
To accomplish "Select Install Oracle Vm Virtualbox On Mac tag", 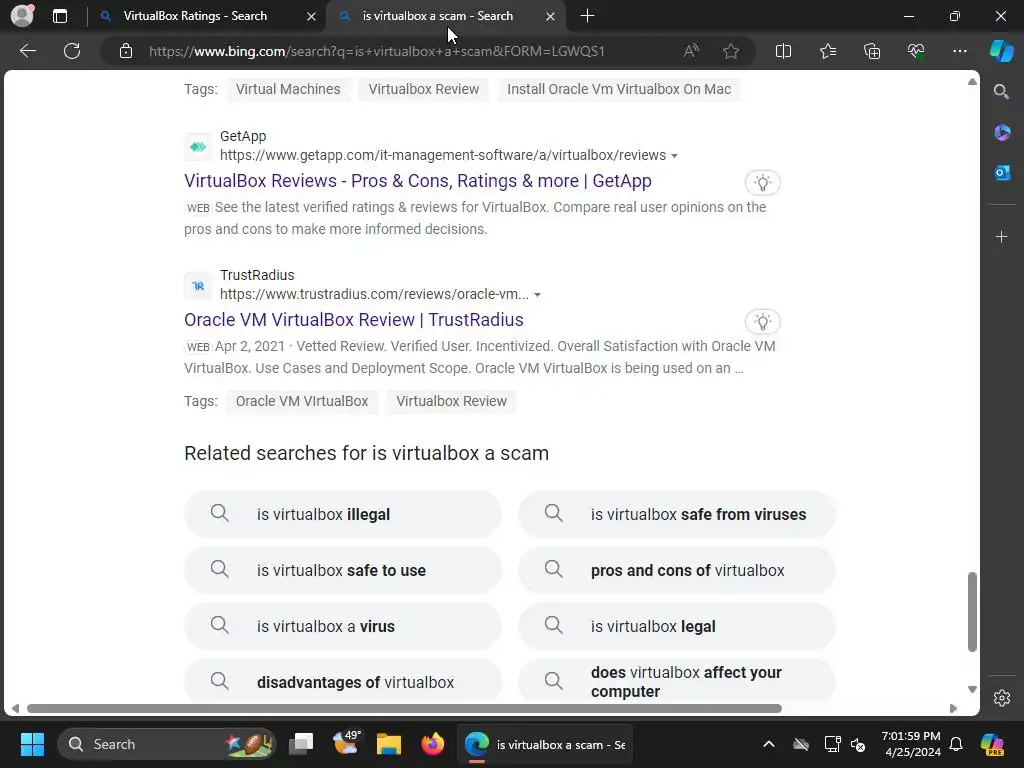I will click(619, 89).
